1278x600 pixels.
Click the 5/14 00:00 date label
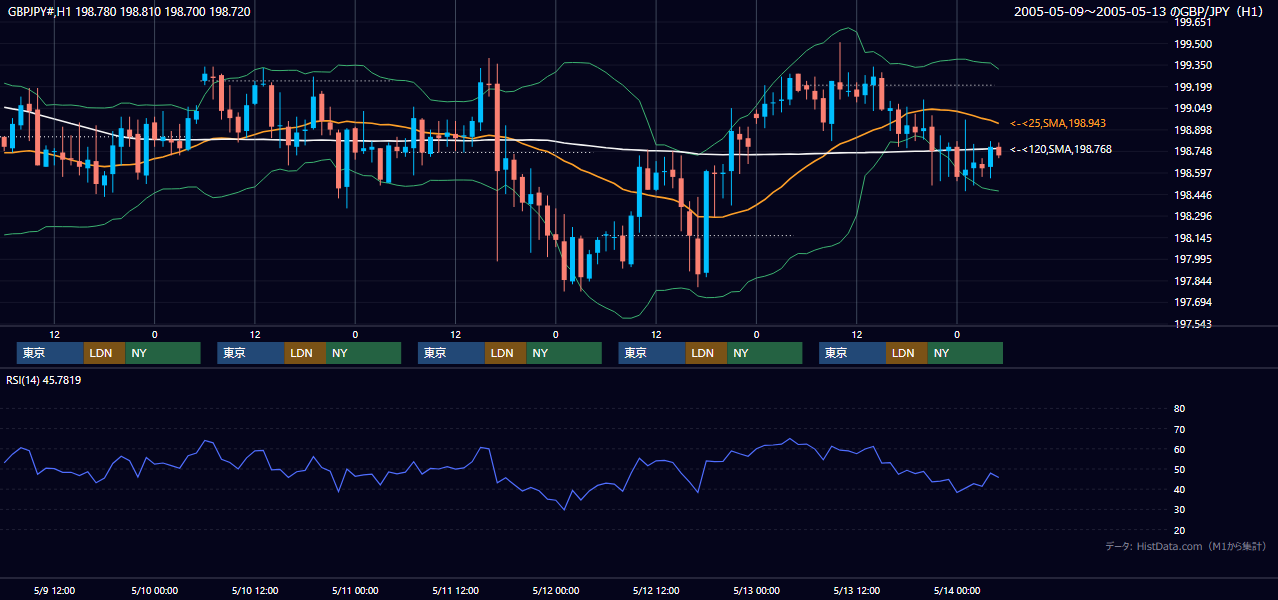pyautogui.click(x=957, y=590)
